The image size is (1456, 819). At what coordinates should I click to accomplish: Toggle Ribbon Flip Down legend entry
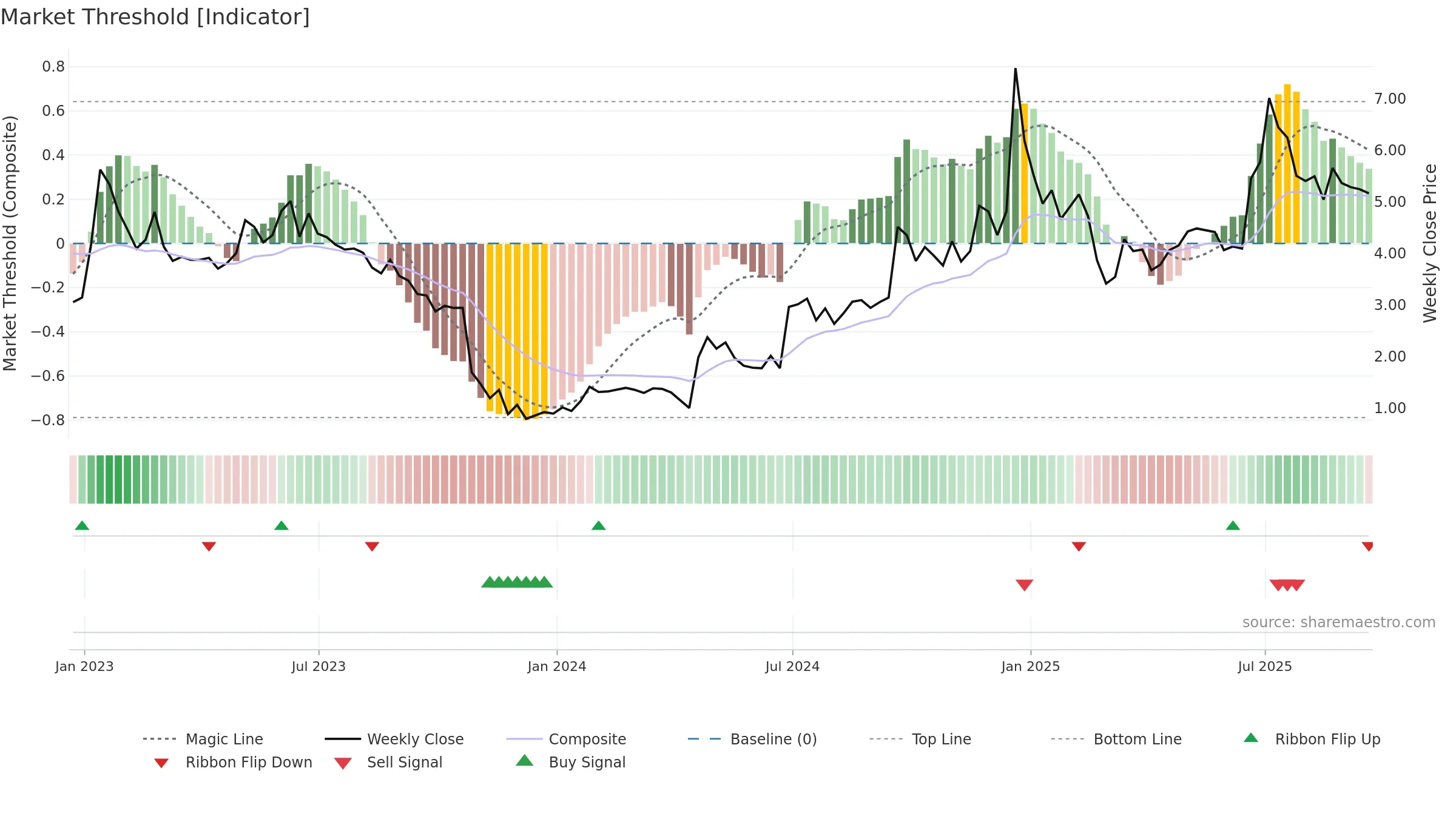coord(232,762)
